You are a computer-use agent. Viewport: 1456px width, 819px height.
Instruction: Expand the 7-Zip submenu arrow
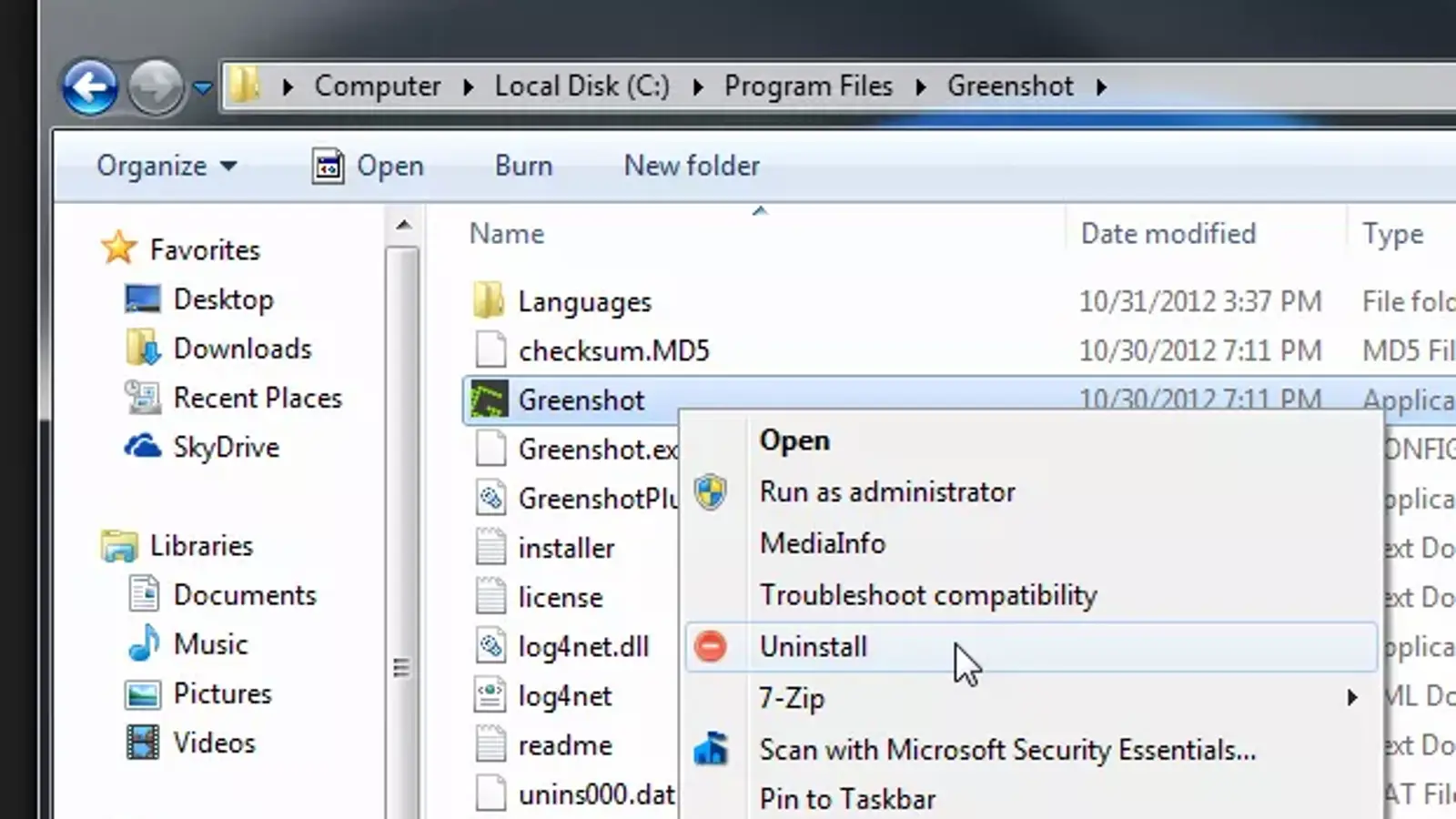click(x=1352, y=698)
